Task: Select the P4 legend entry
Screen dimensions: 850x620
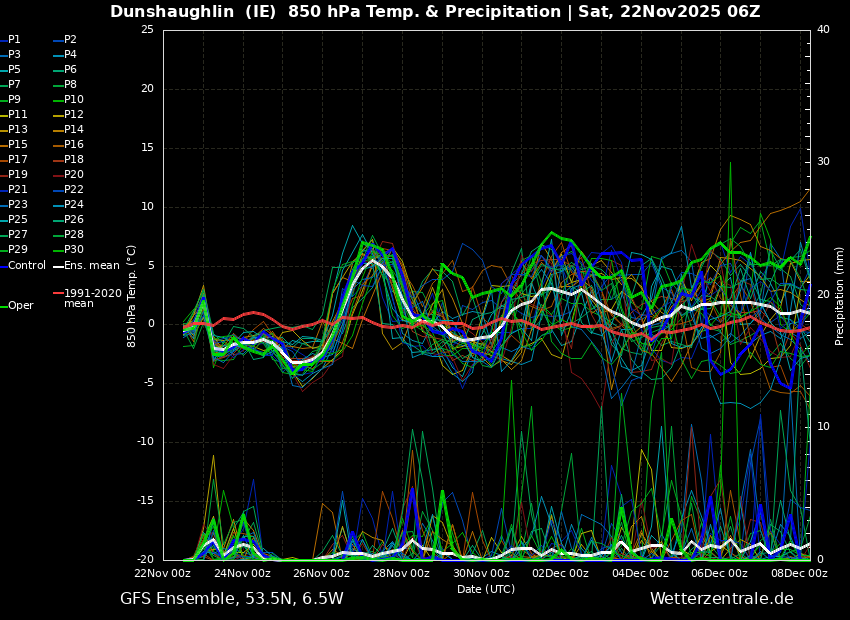Action: 70,55
